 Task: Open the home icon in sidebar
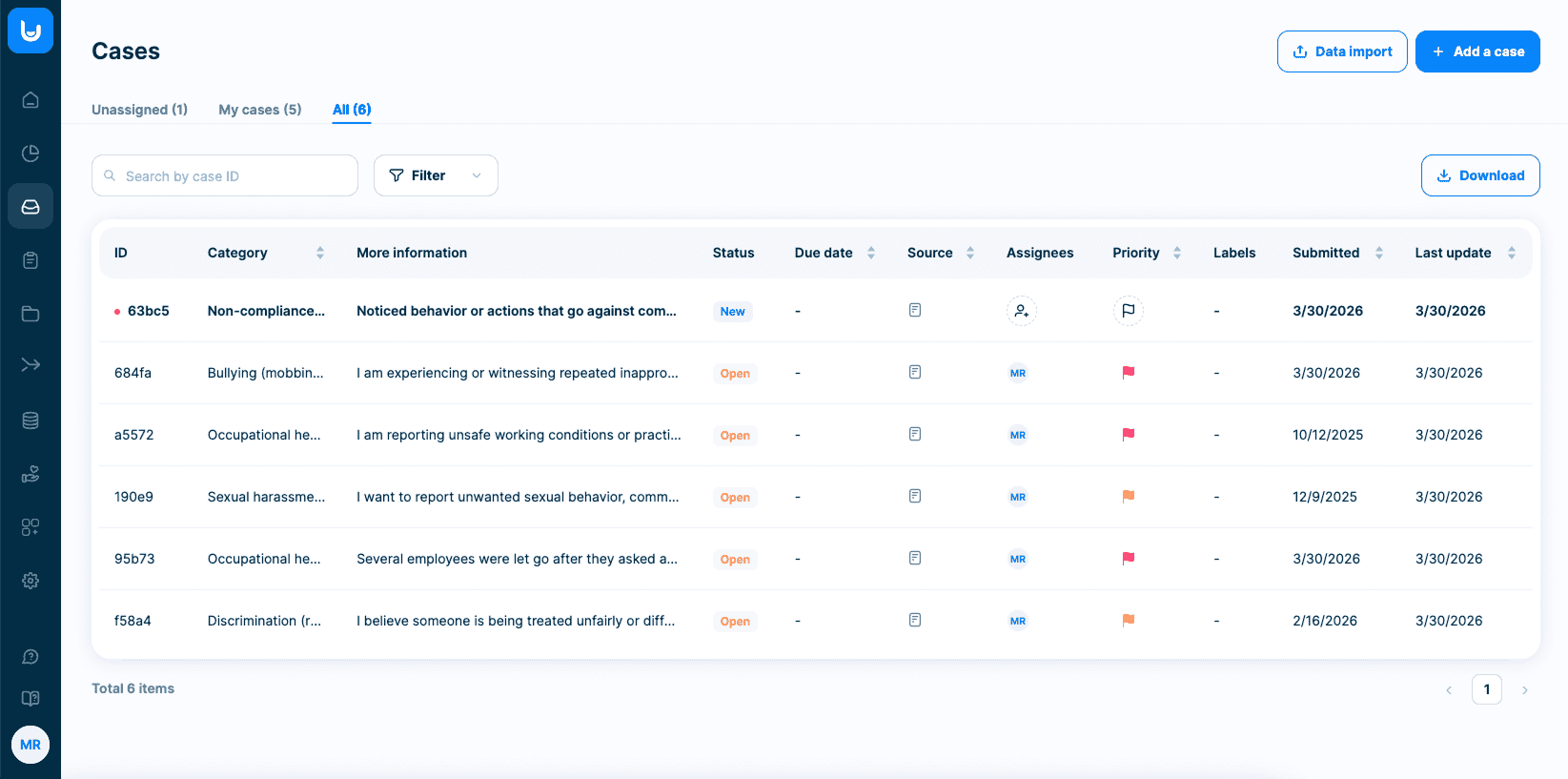[31, 100]
